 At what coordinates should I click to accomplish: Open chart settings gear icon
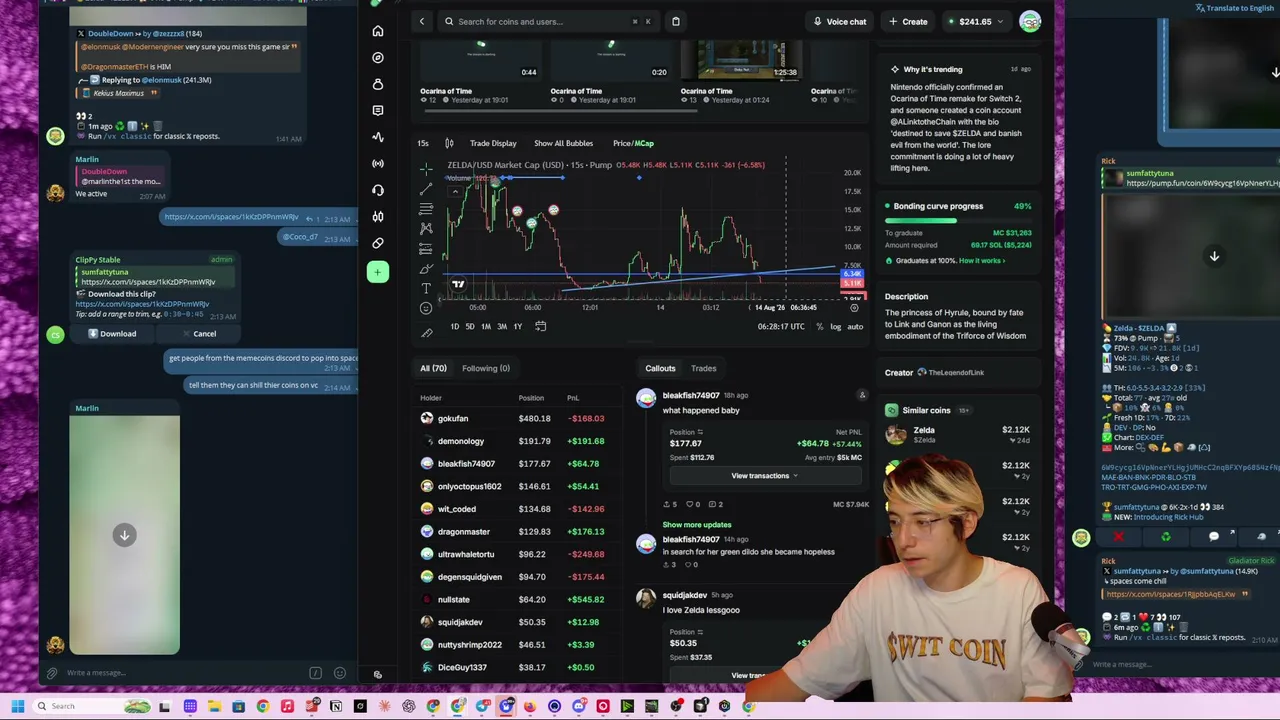(854, 308)
